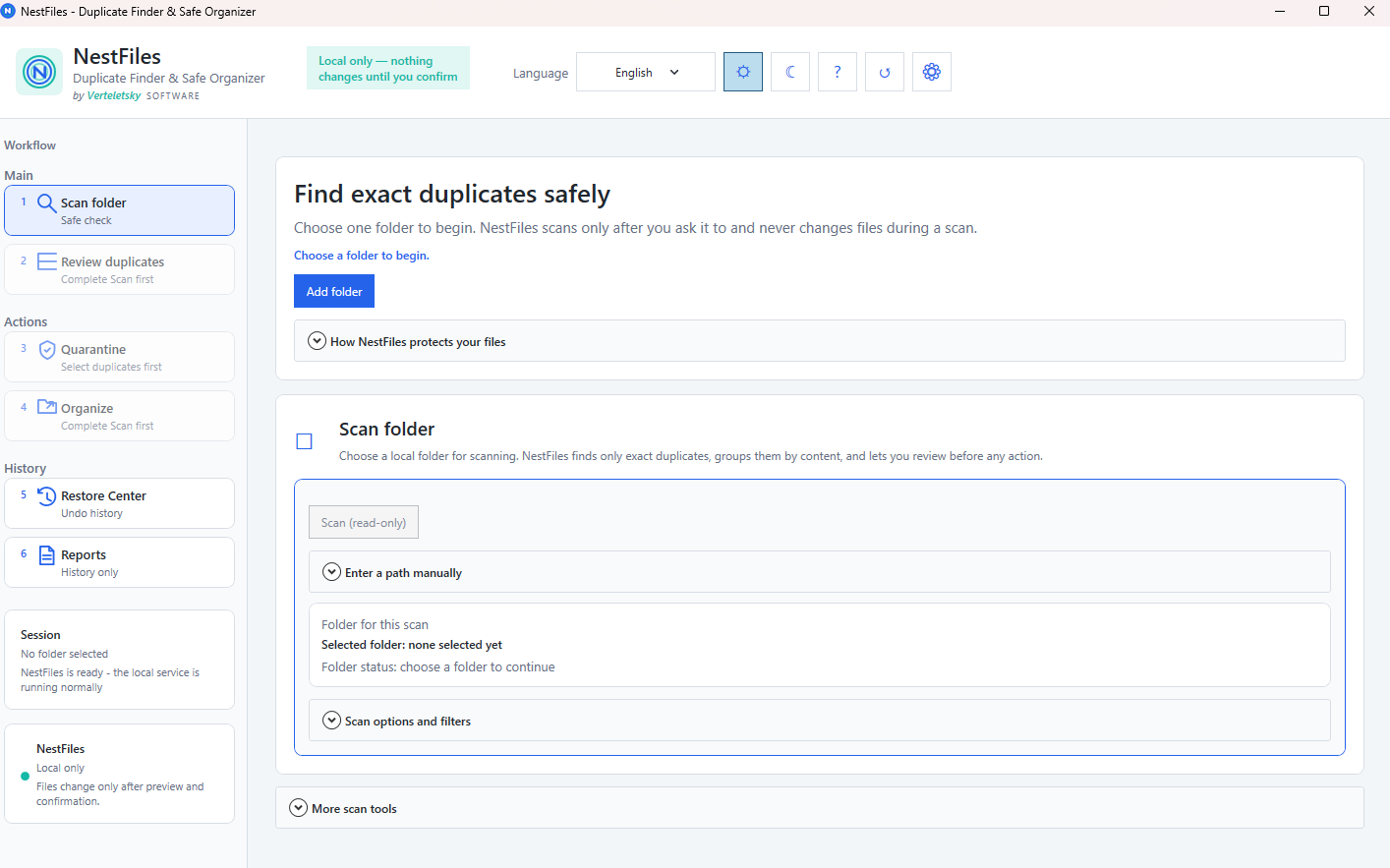The image size is (1390, 868).
Task: Expand Scan options and filters
Action: tap(820, 721)
